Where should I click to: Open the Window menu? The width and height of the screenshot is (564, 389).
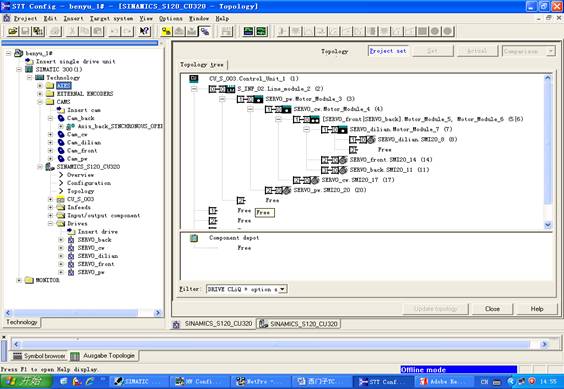[199, 18]
